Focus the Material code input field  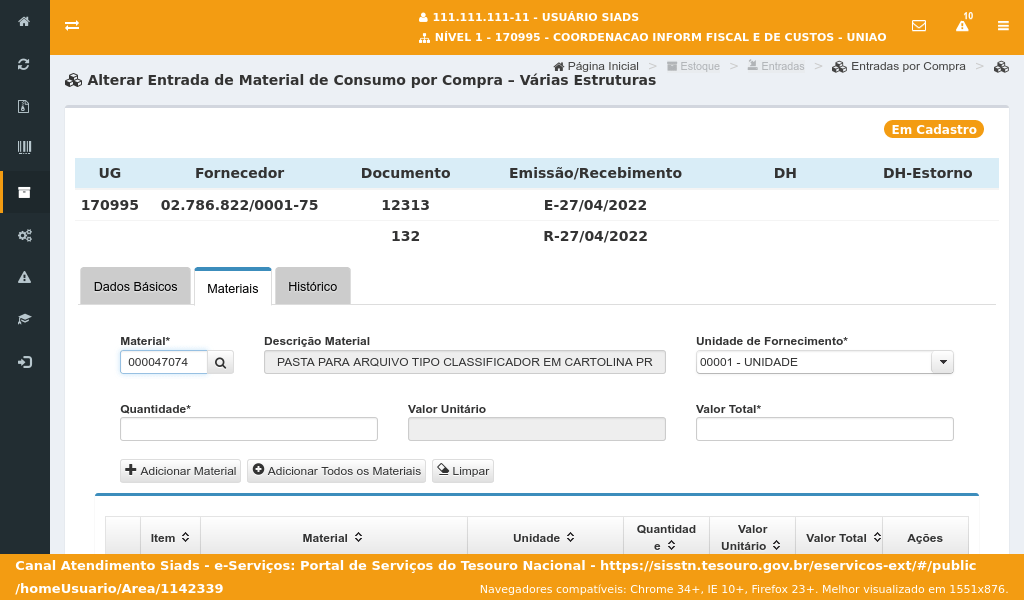(163, 362)
